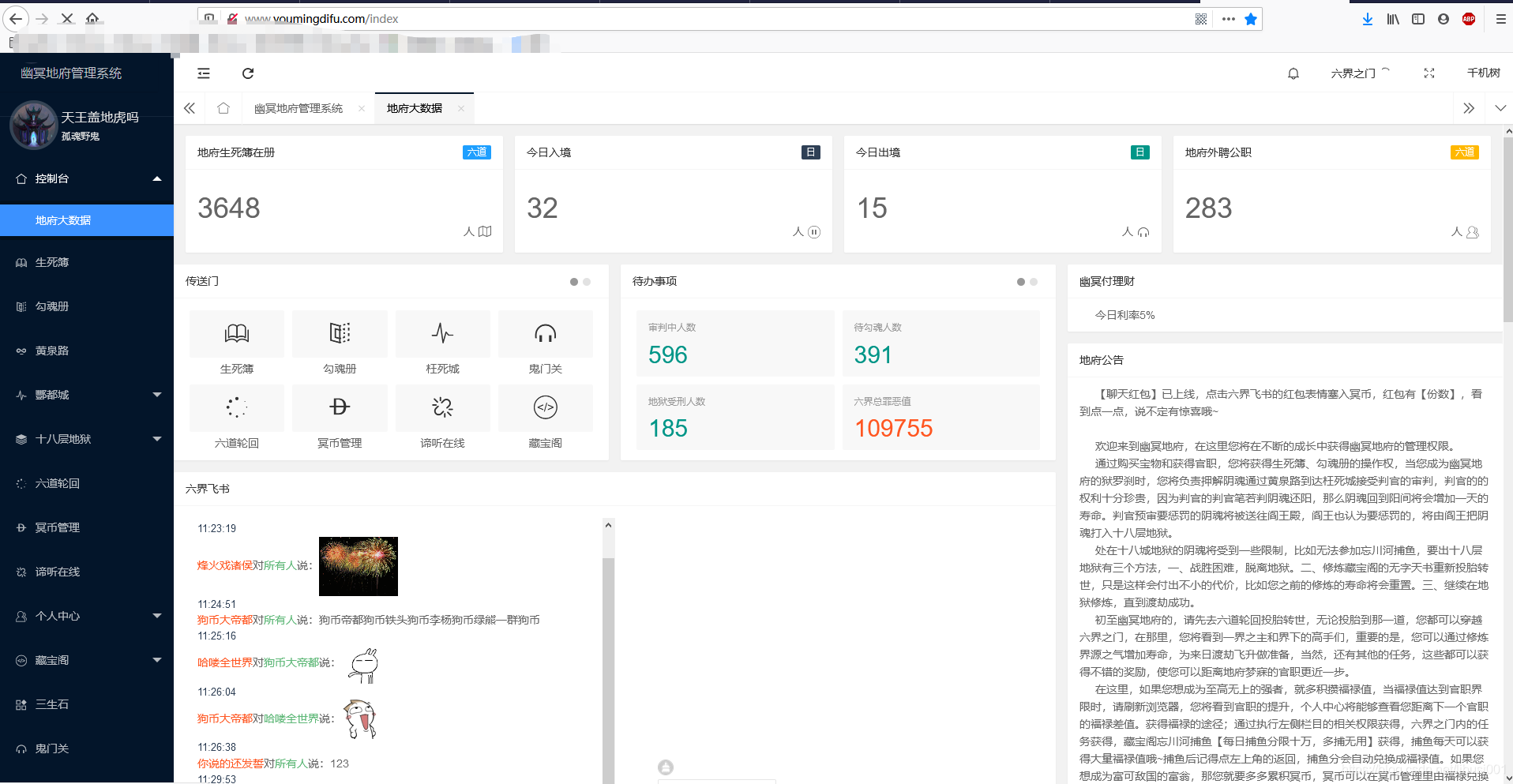The image size is (1513, 784).
Task: Switch to 幽冥地府管理系统 tab
Action: coord(298,108)
